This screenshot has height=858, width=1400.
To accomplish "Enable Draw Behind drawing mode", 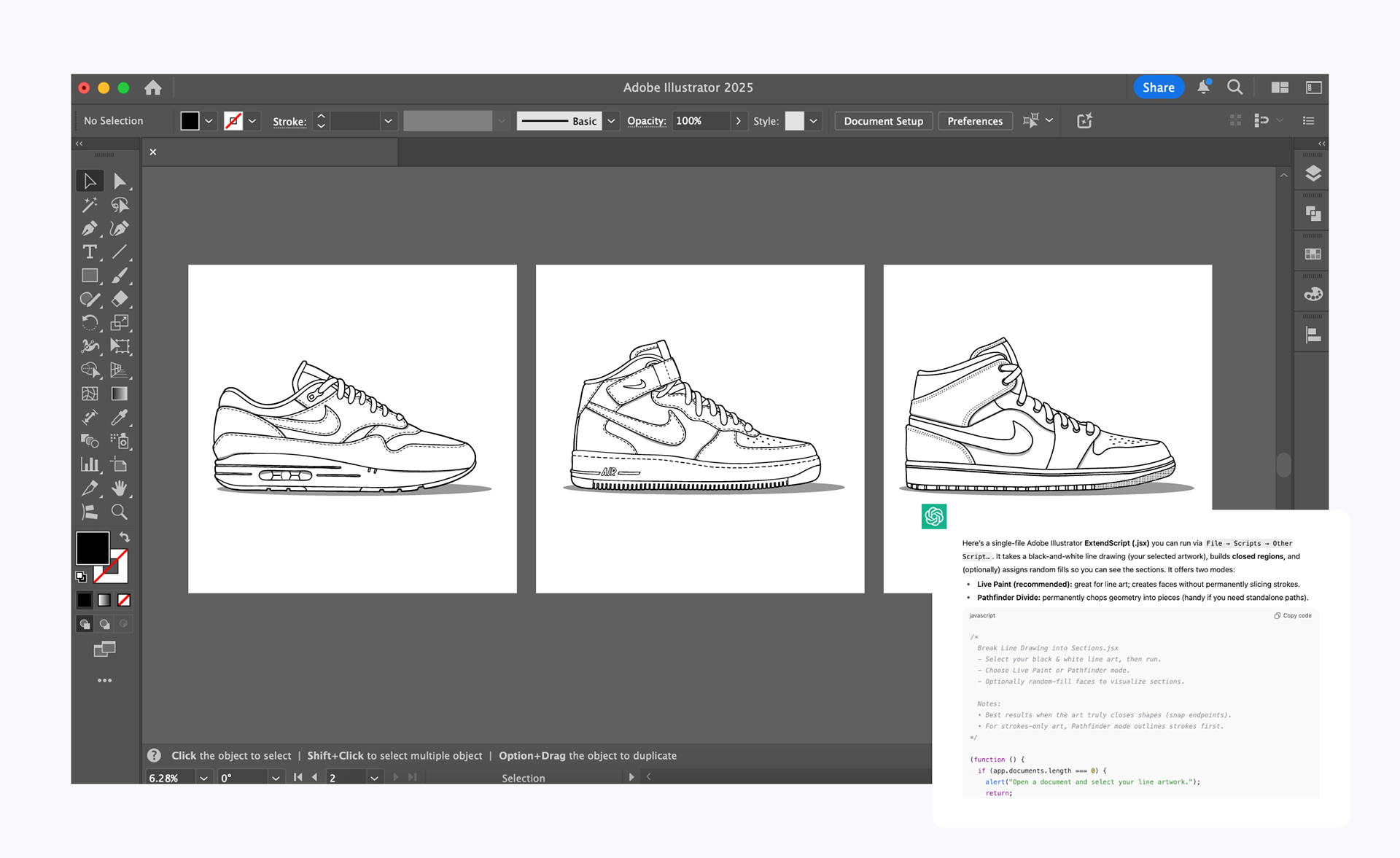I will [x=104, y=624].
